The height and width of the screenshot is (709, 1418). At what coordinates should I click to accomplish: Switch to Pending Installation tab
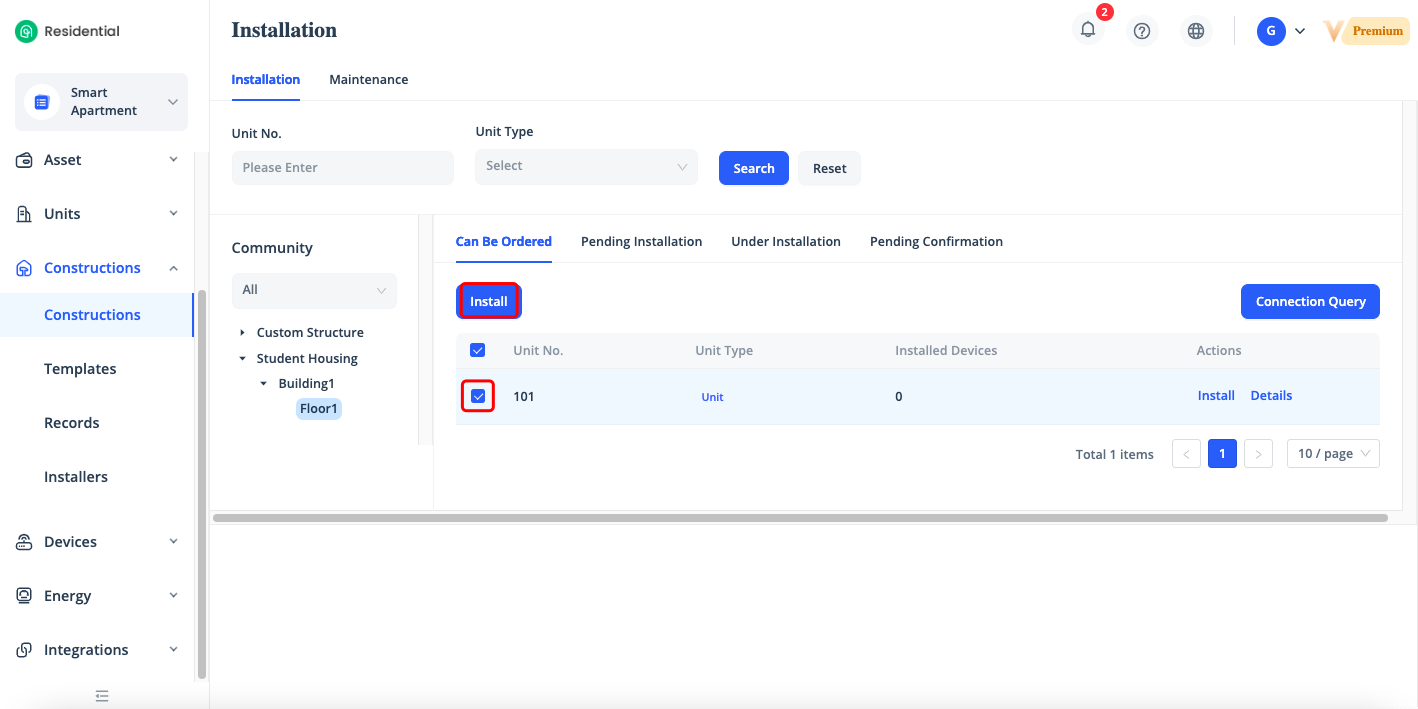click(641, 242)
